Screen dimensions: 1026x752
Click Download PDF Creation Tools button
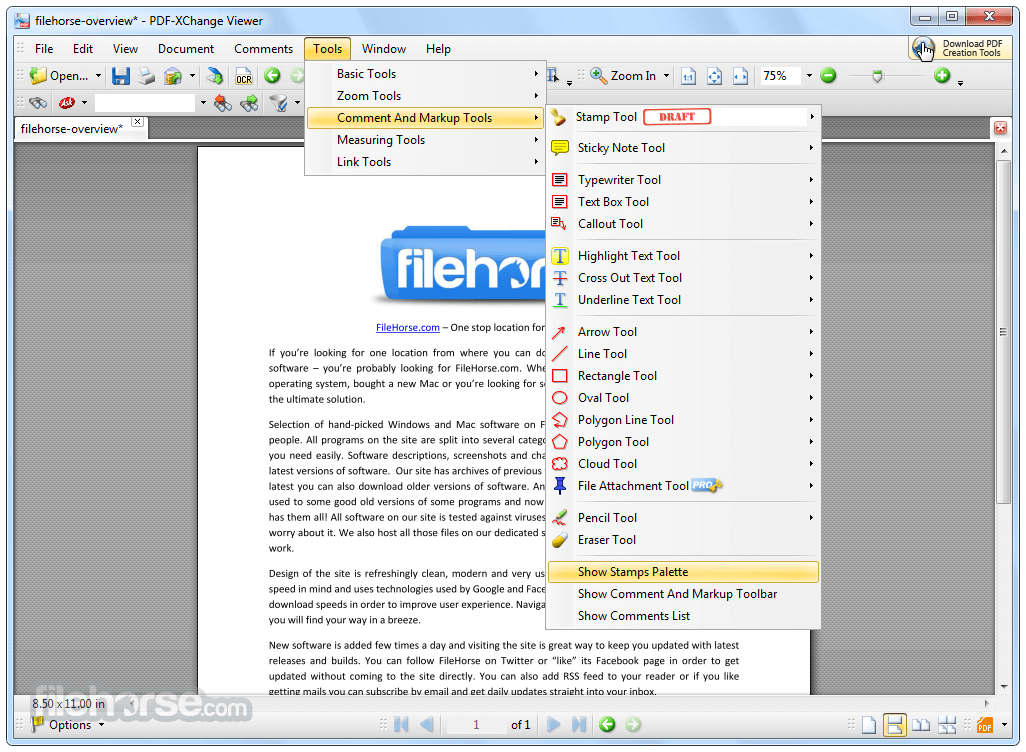[960, 48]
